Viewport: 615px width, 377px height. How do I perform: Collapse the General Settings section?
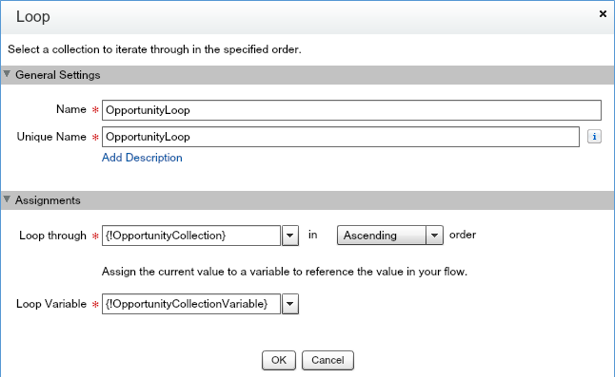(7, 74)
